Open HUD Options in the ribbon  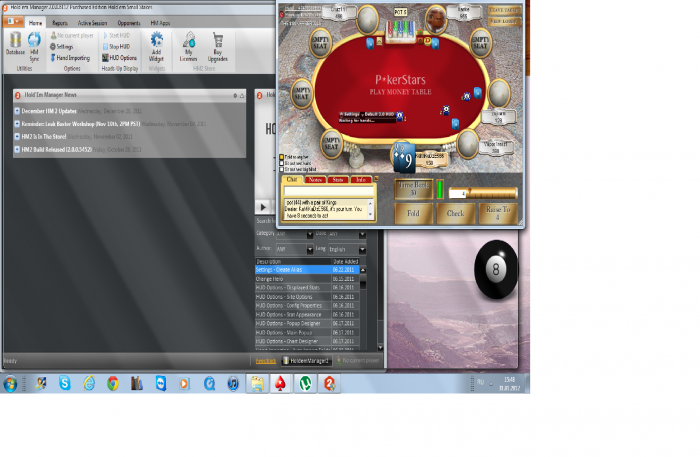point(119,58)
